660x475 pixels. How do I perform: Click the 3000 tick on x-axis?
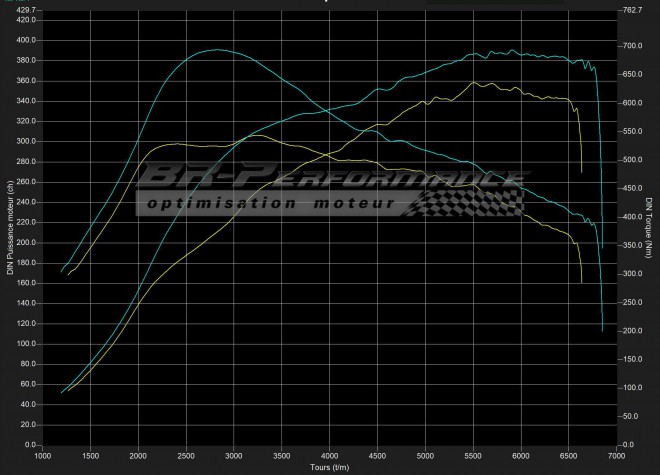pos(234,456)
